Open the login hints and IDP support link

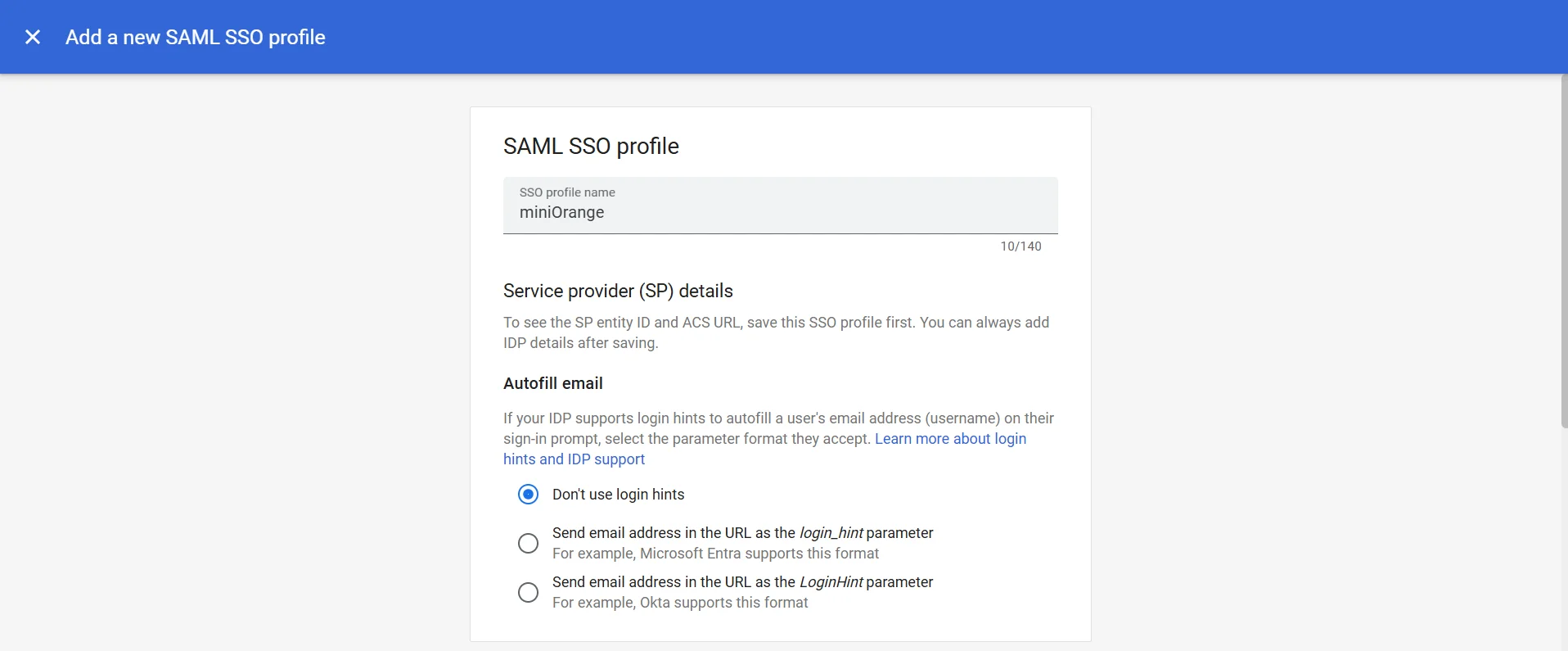574,459
